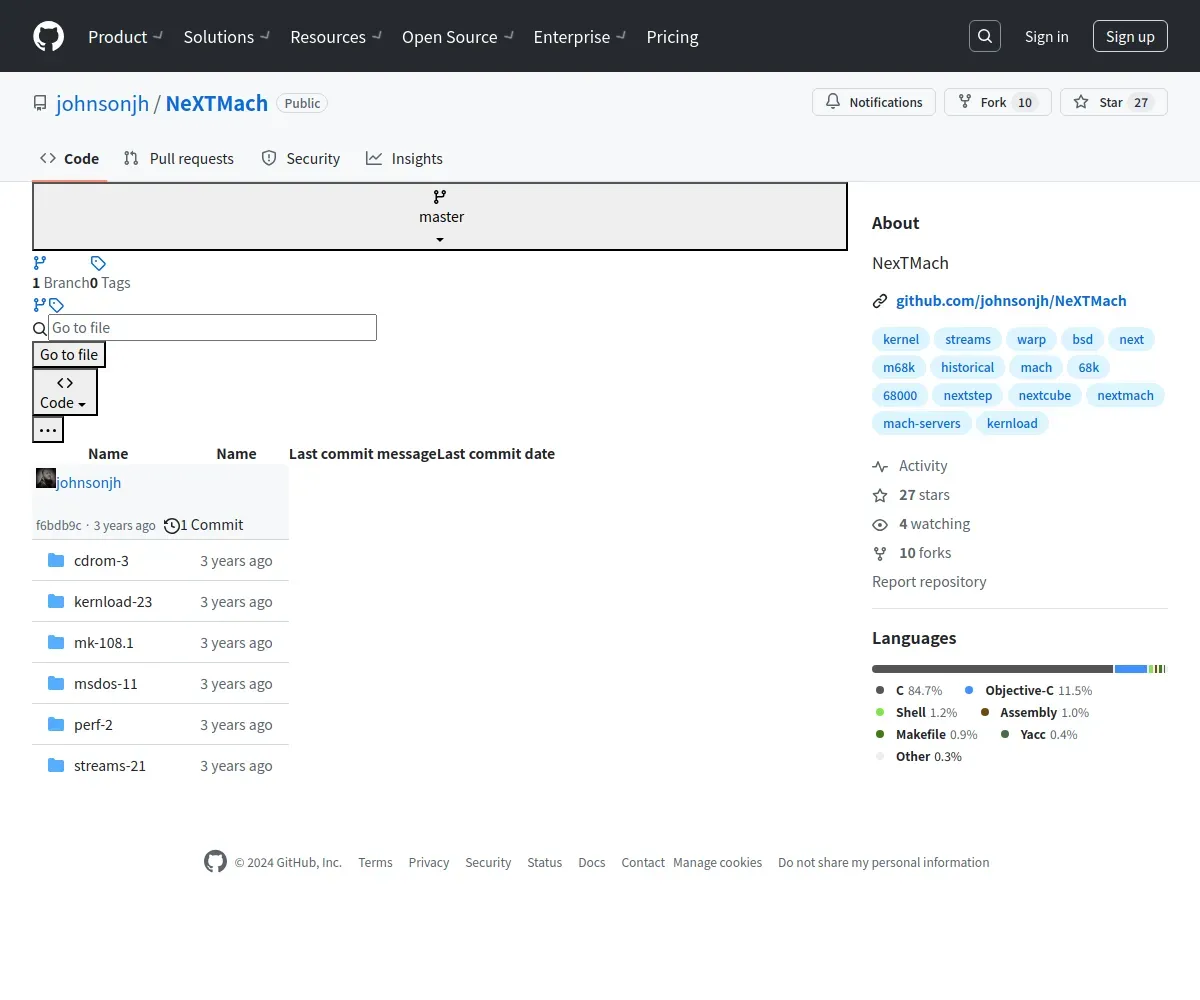Open the kernload-23 folder name
The width and height of the screenshot is (1200, 1000).
(113, 601)
